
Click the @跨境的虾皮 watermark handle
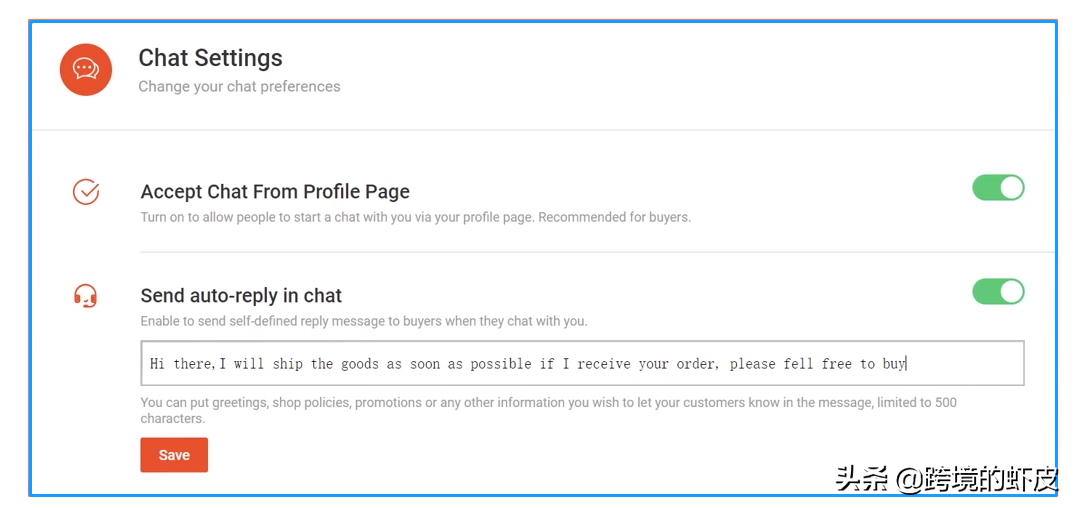click(x=978, y=479)
